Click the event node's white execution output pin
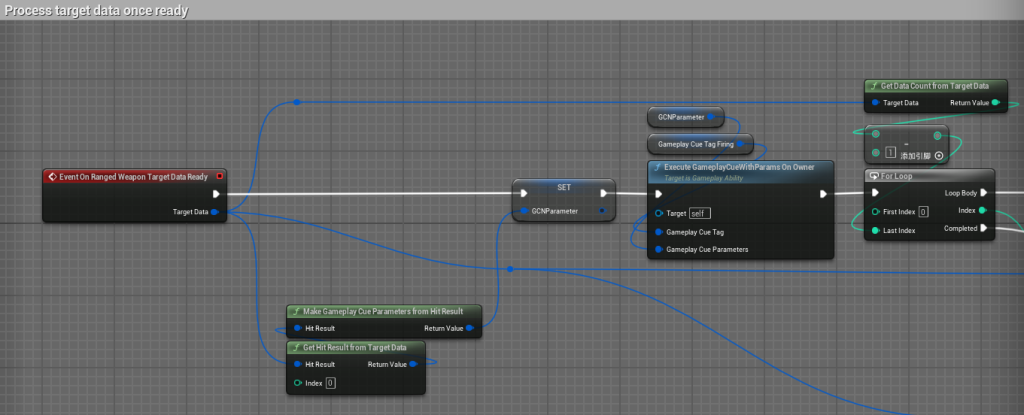Viewport: 1024px width, 415px height. tap(216, 194)
